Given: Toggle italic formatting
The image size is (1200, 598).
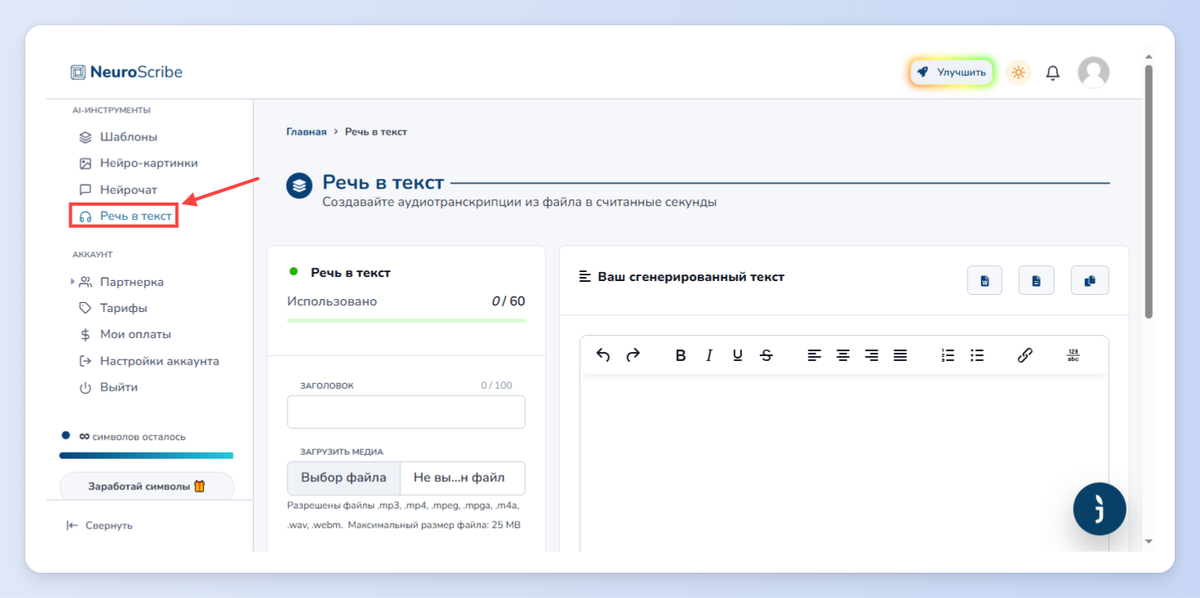Looking at the screenshot, I should click(709, 355).
